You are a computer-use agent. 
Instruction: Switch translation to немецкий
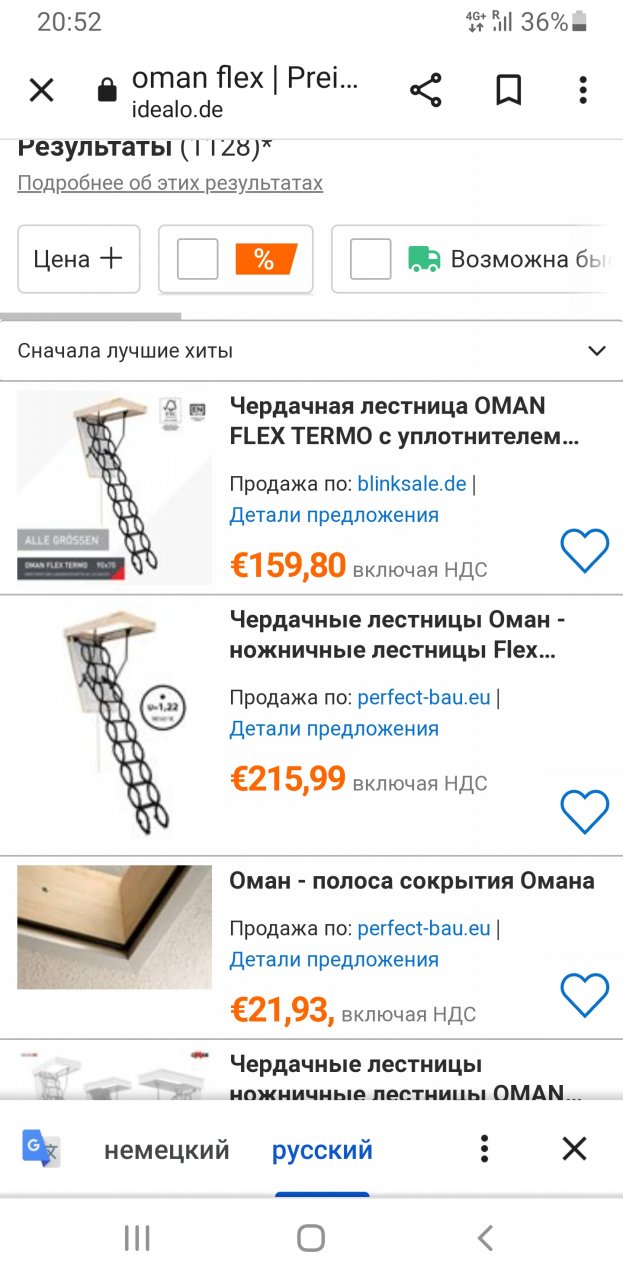[167, 1150]
